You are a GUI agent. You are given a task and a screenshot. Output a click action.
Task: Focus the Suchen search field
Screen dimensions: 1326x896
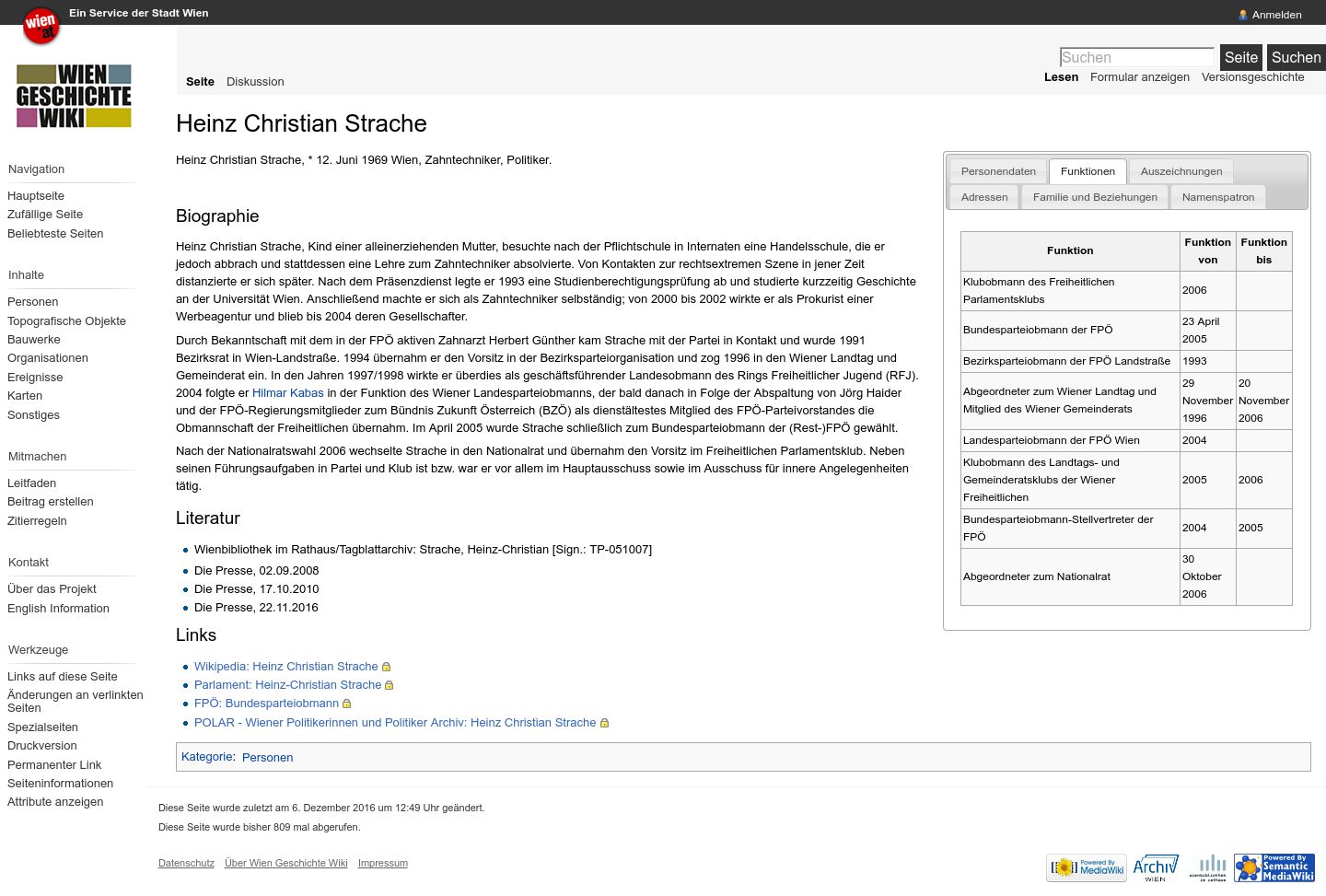pos(1137,57)
